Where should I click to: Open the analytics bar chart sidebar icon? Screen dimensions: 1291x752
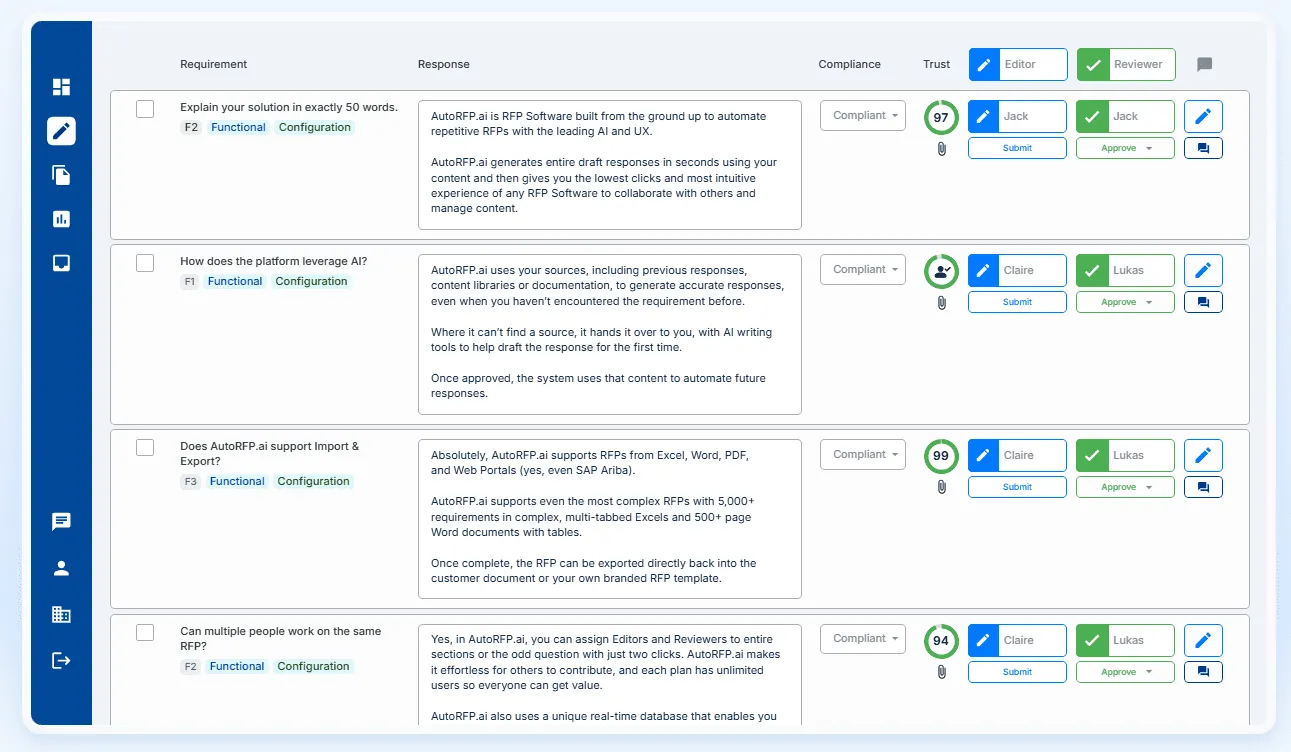tap(61, 219)
